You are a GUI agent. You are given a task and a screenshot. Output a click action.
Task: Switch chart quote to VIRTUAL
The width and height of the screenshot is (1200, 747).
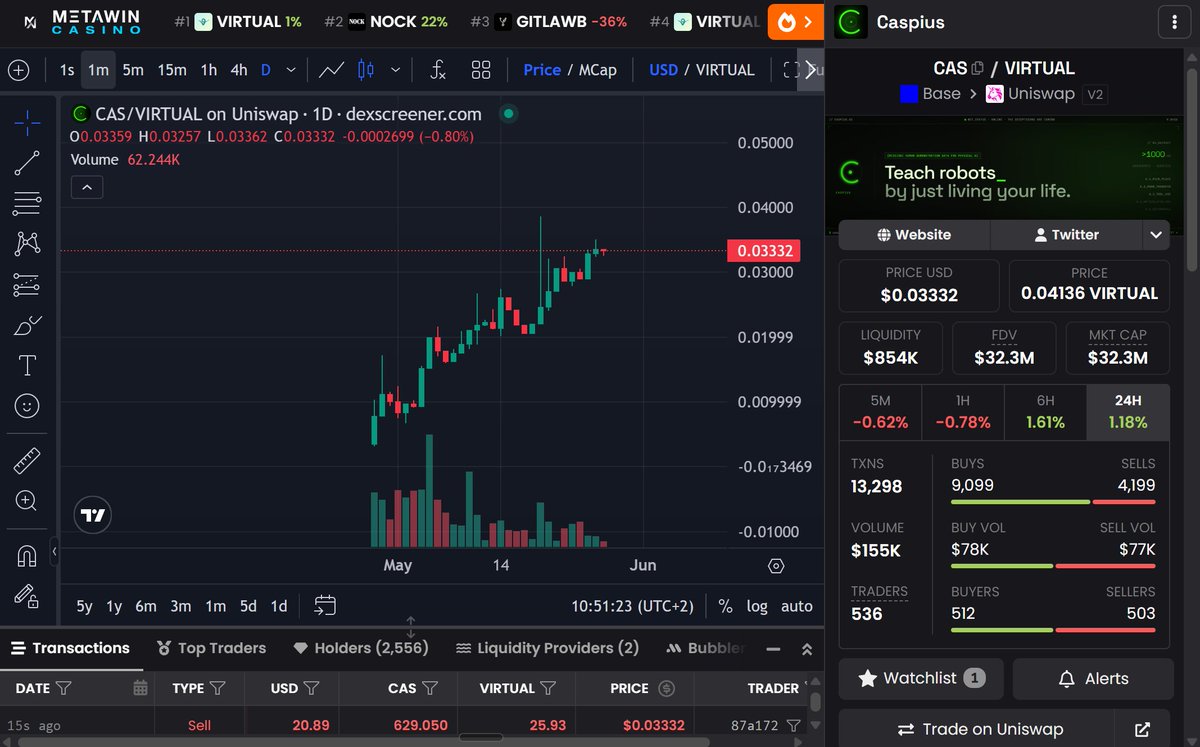725,70
